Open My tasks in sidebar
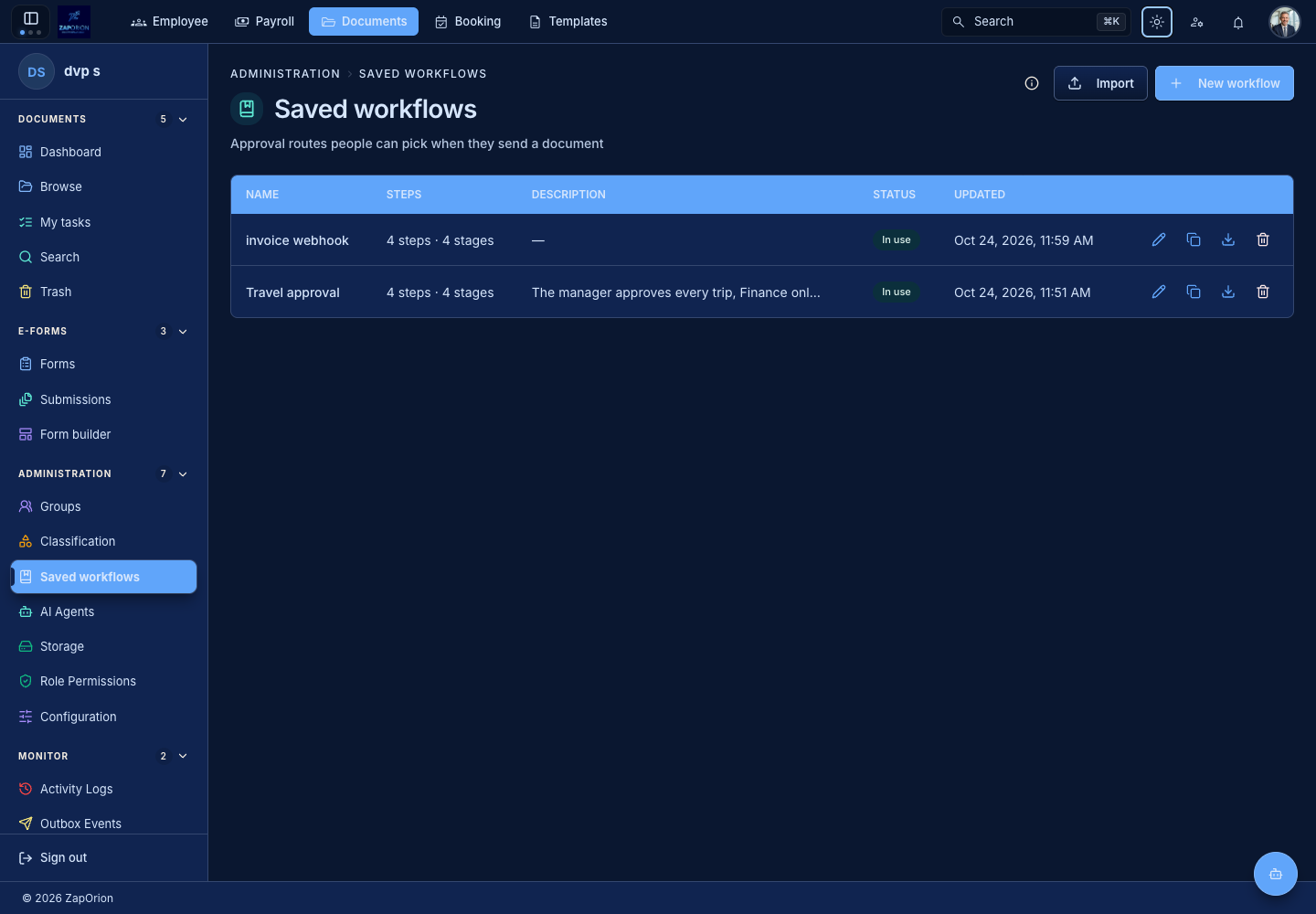1316x914 pixels. click(103, 222)
